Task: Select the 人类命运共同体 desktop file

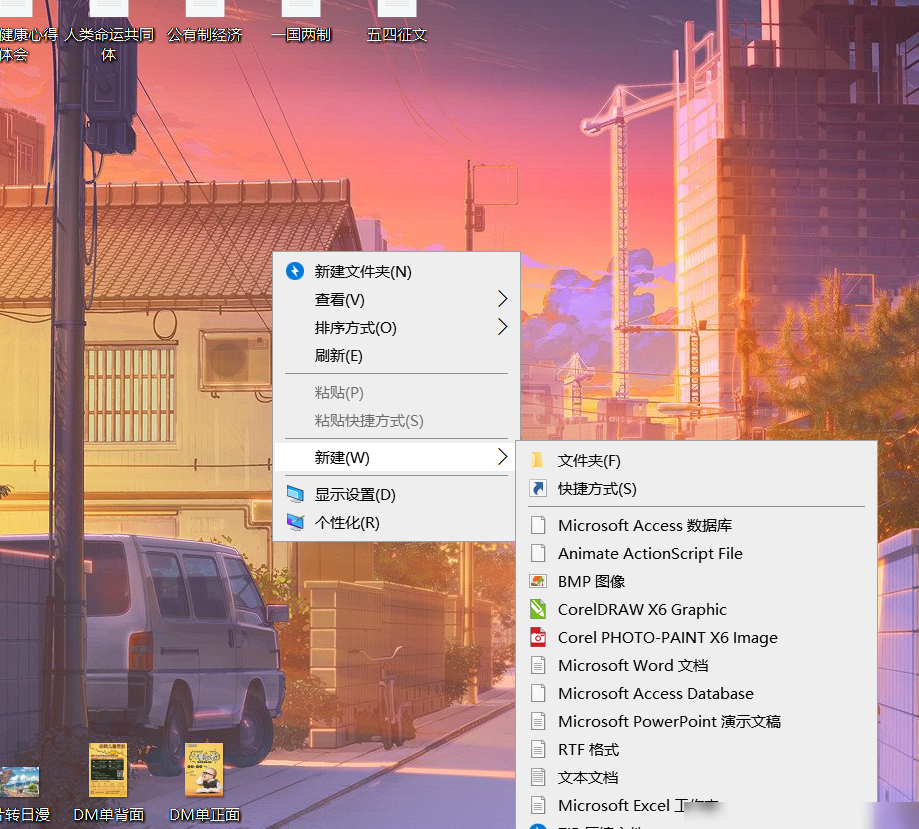Action: 109,32
